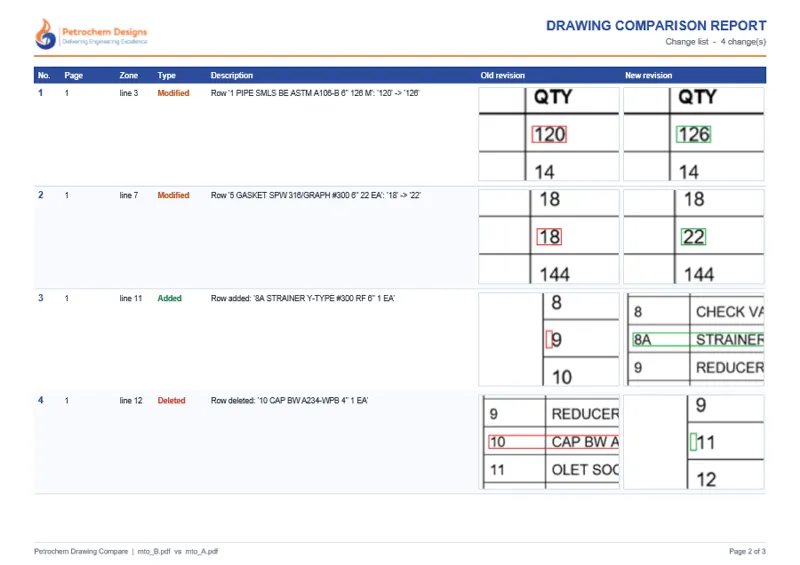Viewport: 800px width, 565px height.
Task: Click the GASKET SPW 316/GRAPH description
Action: [x=315, y=195]
